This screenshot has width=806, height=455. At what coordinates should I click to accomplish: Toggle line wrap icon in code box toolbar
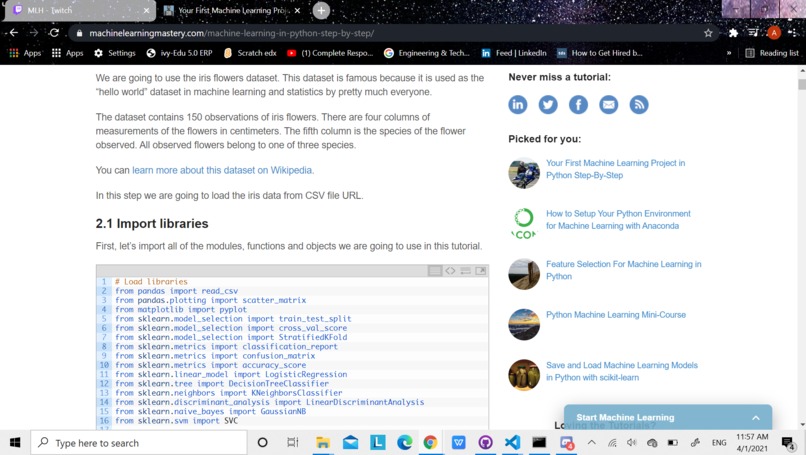pyautogui.click(x=466, y=270)
